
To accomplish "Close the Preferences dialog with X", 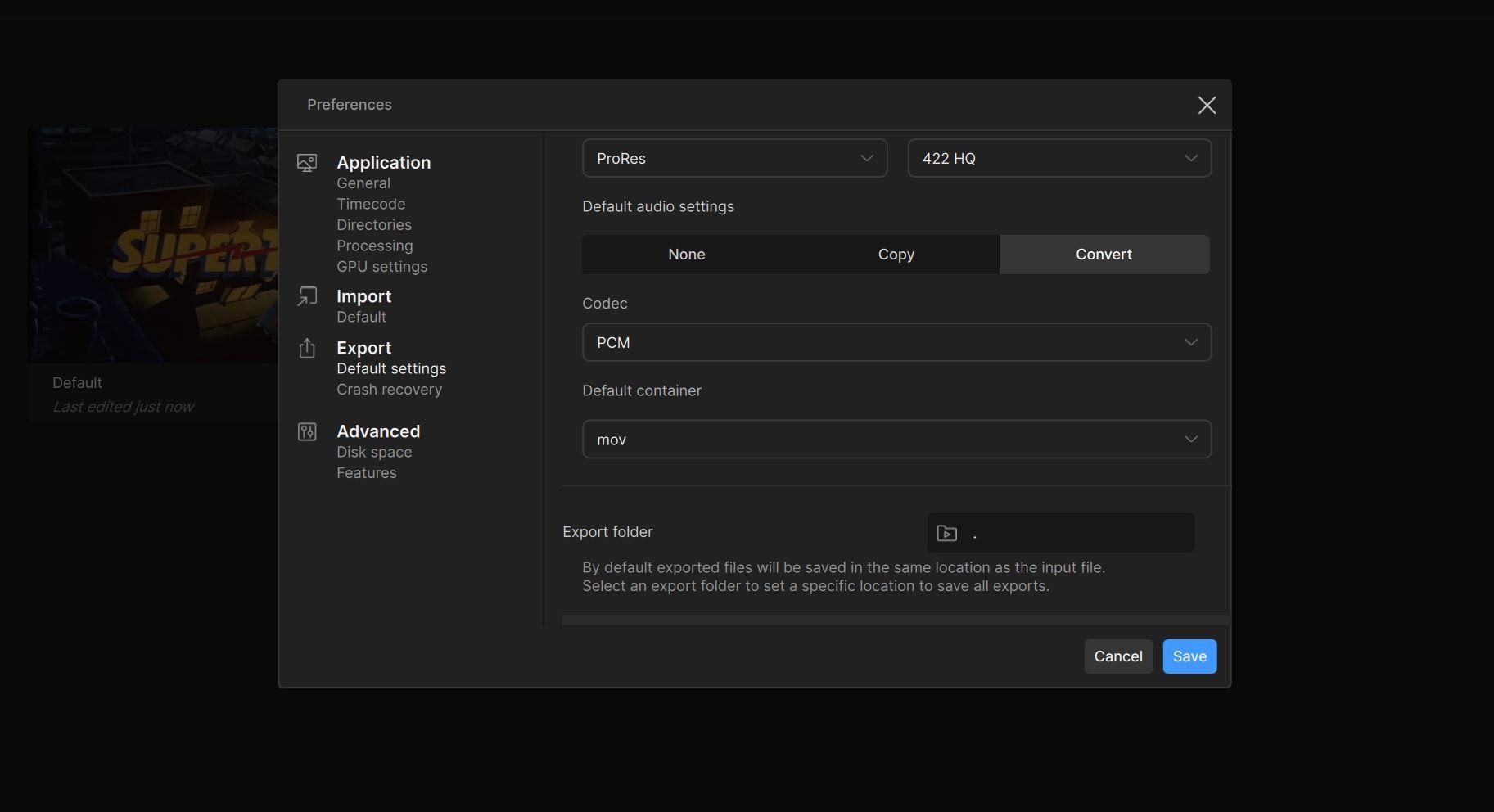I will 1206,106.
